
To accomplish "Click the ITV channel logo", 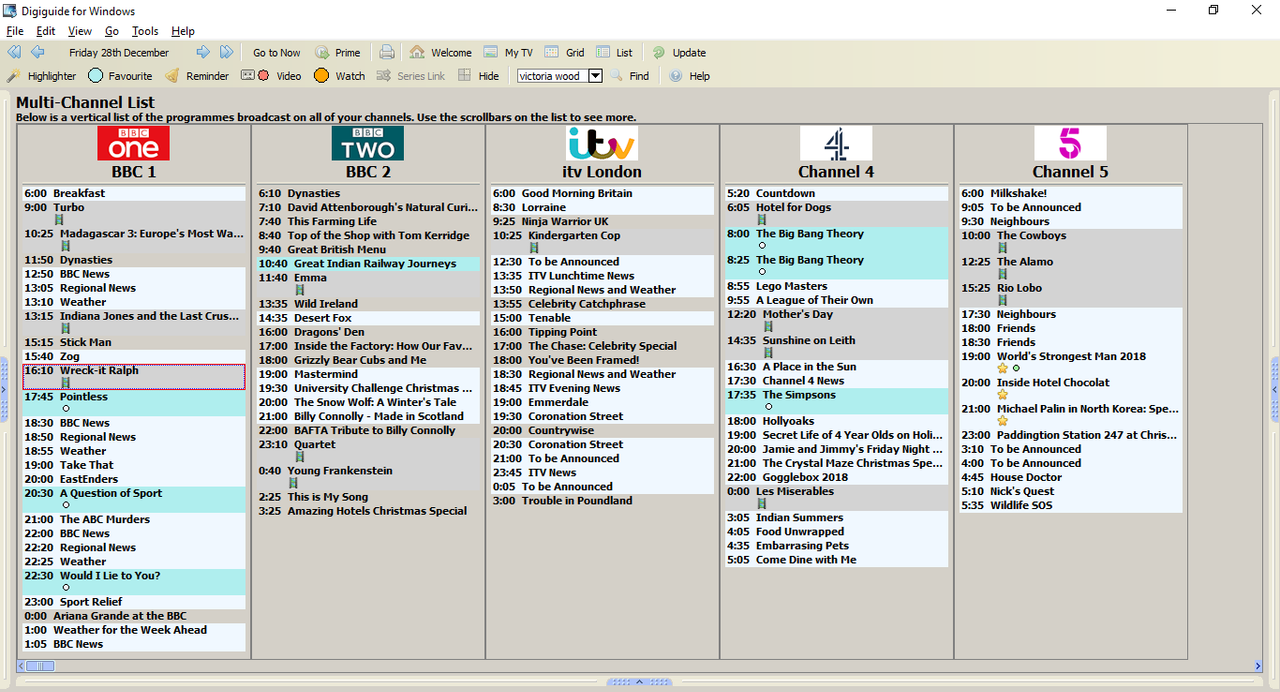I will tap(601, 143).
